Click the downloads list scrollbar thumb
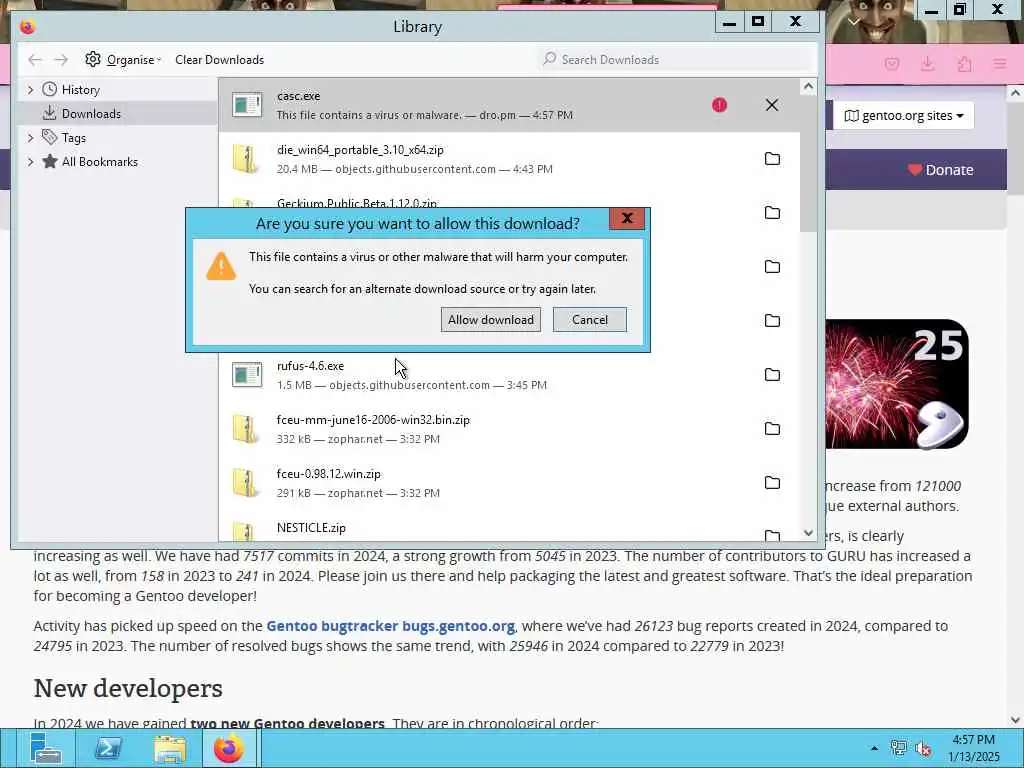The width and height of the screenshot is (1024, 768). 808,163
